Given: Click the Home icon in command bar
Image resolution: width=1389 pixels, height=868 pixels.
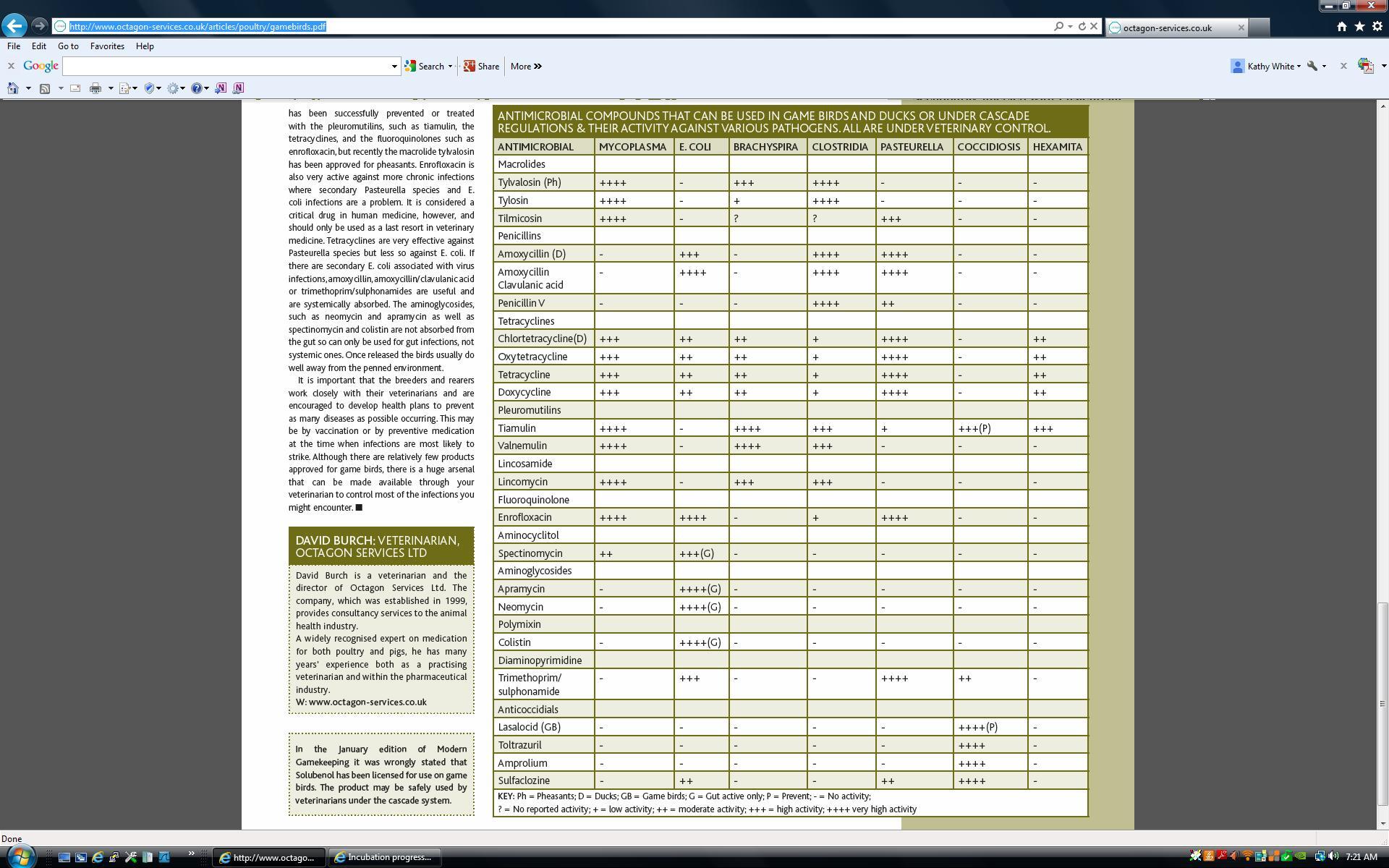Looking at the screenshot, I should click(x=13, y=88).
